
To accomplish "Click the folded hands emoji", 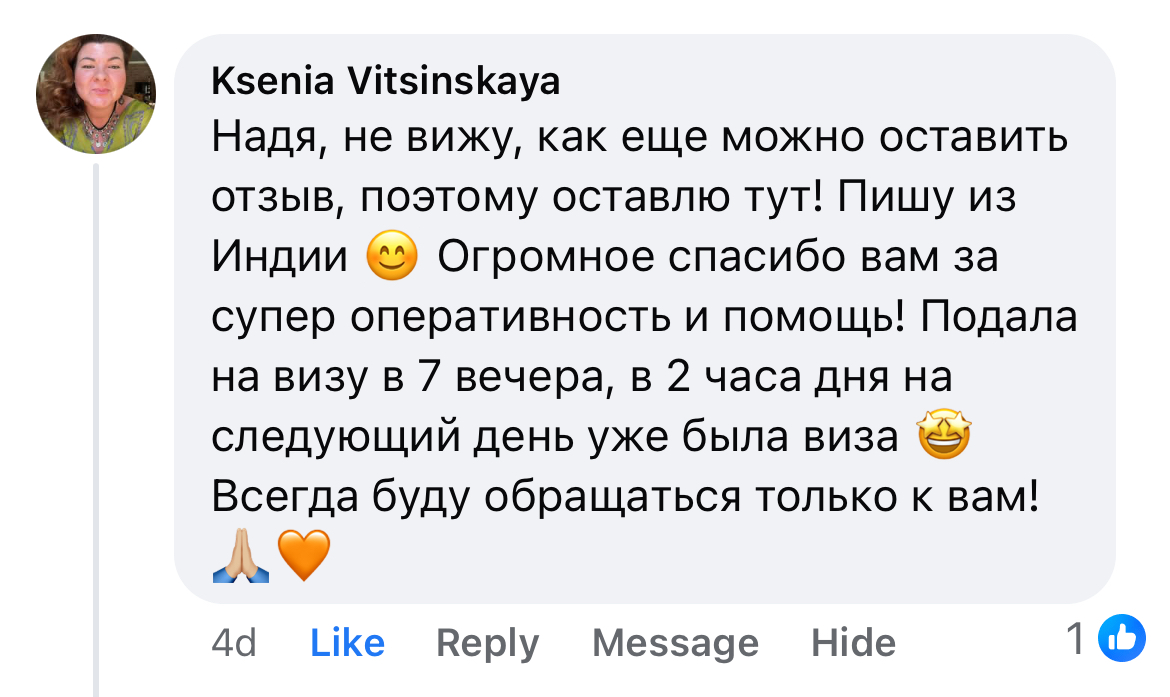I will coord(241,557).
